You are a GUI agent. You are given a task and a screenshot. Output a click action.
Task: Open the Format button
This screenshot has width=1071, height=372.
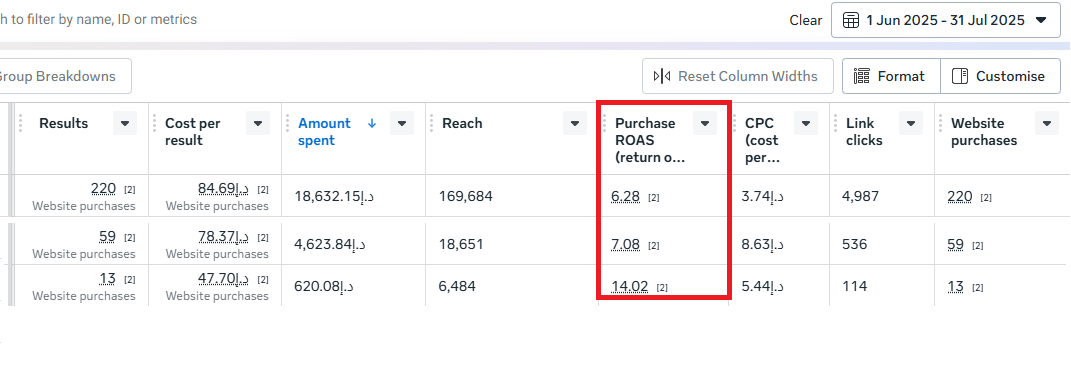point(891,76)
